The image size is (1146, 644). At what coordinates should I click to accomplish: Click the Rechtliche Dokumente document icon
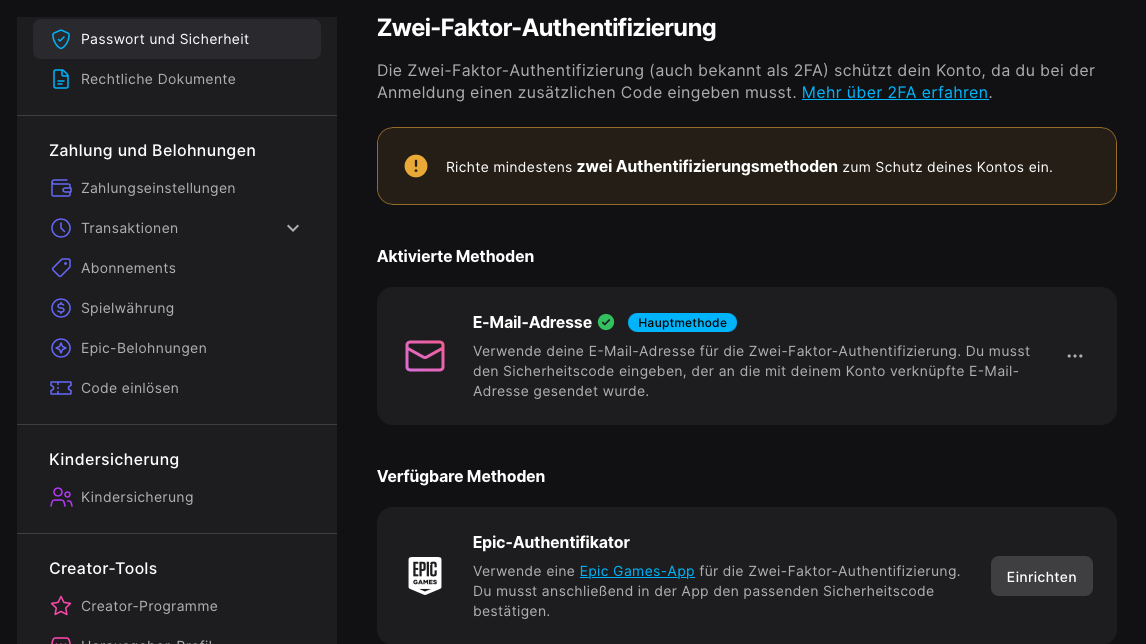tap(61, 79)
